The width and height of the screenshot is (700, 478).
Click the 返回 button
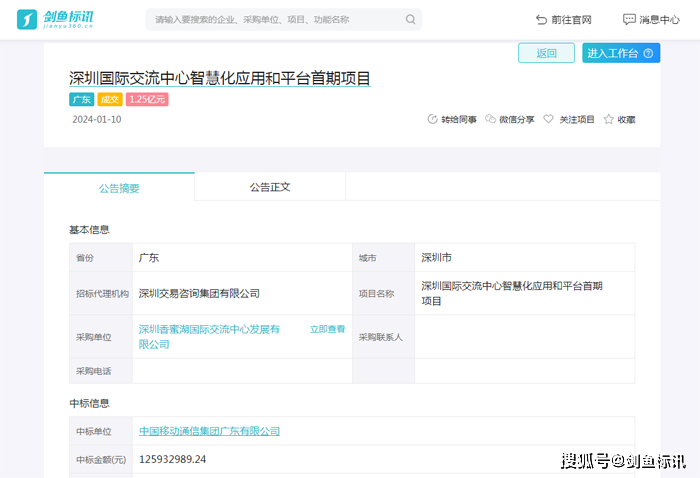546,53
